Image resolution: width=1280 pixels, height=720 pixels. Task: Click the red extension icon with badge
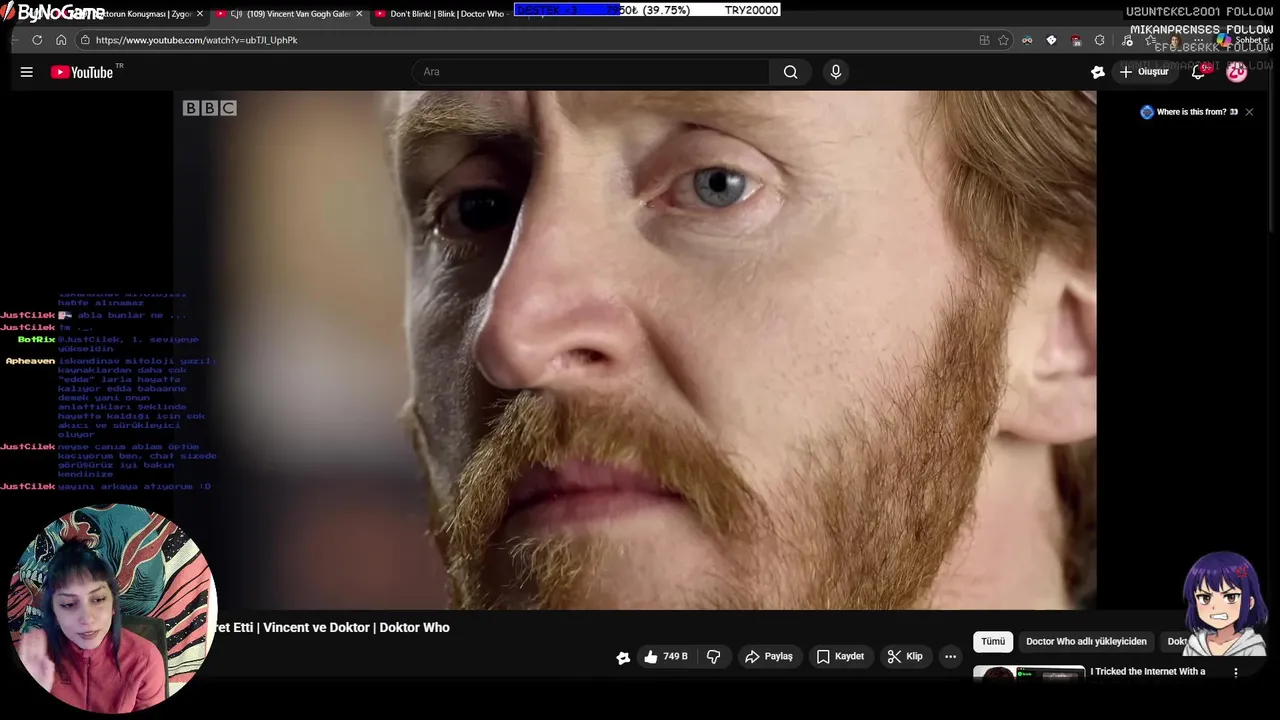[x=1076, y=40]
